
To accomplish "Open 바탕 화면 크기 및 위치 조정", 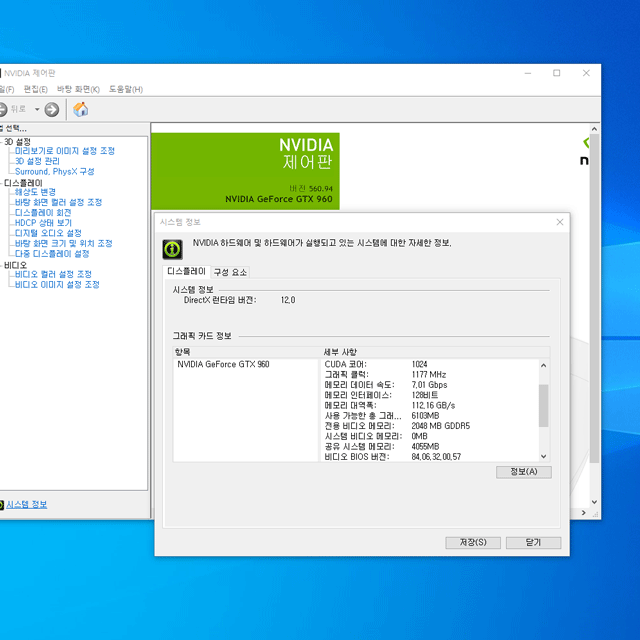I will point(64,243).
